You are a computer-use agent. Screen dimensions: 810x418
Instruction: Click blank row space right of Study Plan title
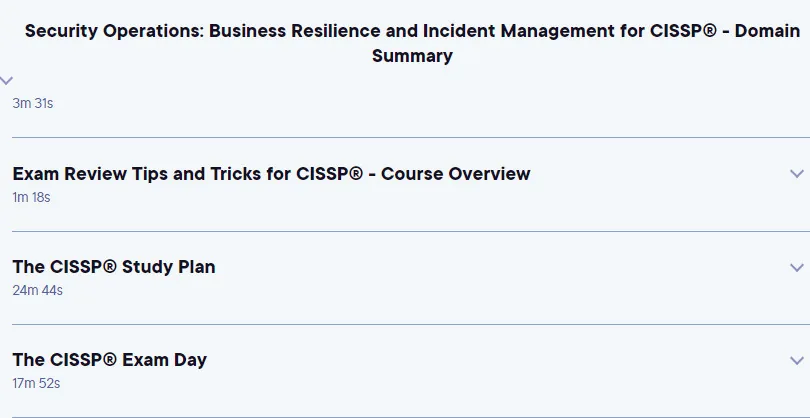pos(501,267)
